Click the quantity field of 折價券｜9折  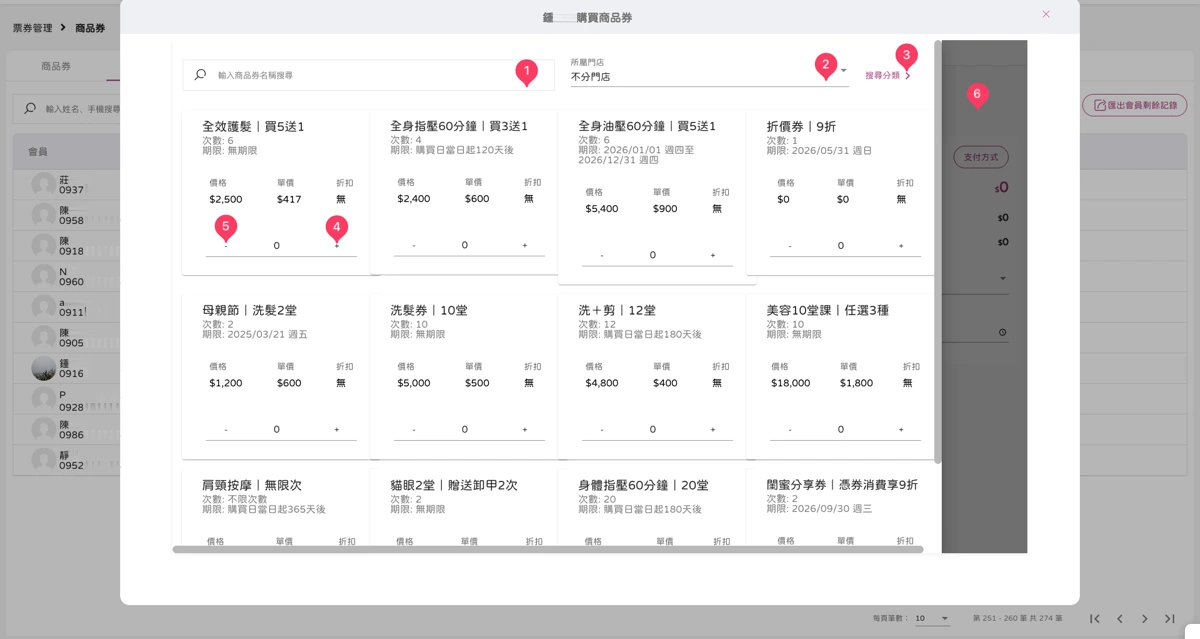(841, 246)
